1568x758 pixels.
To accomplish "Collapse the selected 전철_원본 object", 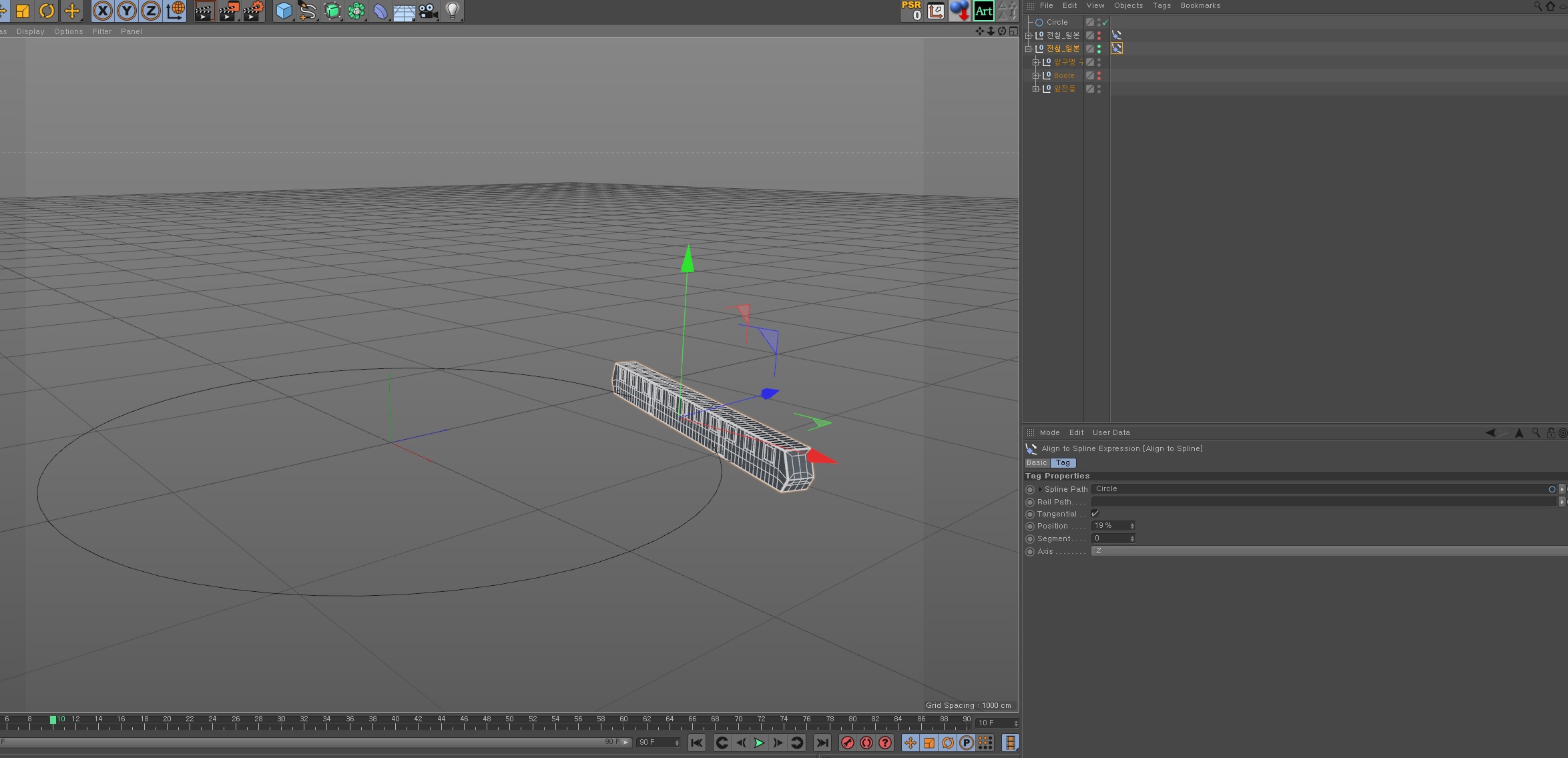I will click(x=1029, y=49).
